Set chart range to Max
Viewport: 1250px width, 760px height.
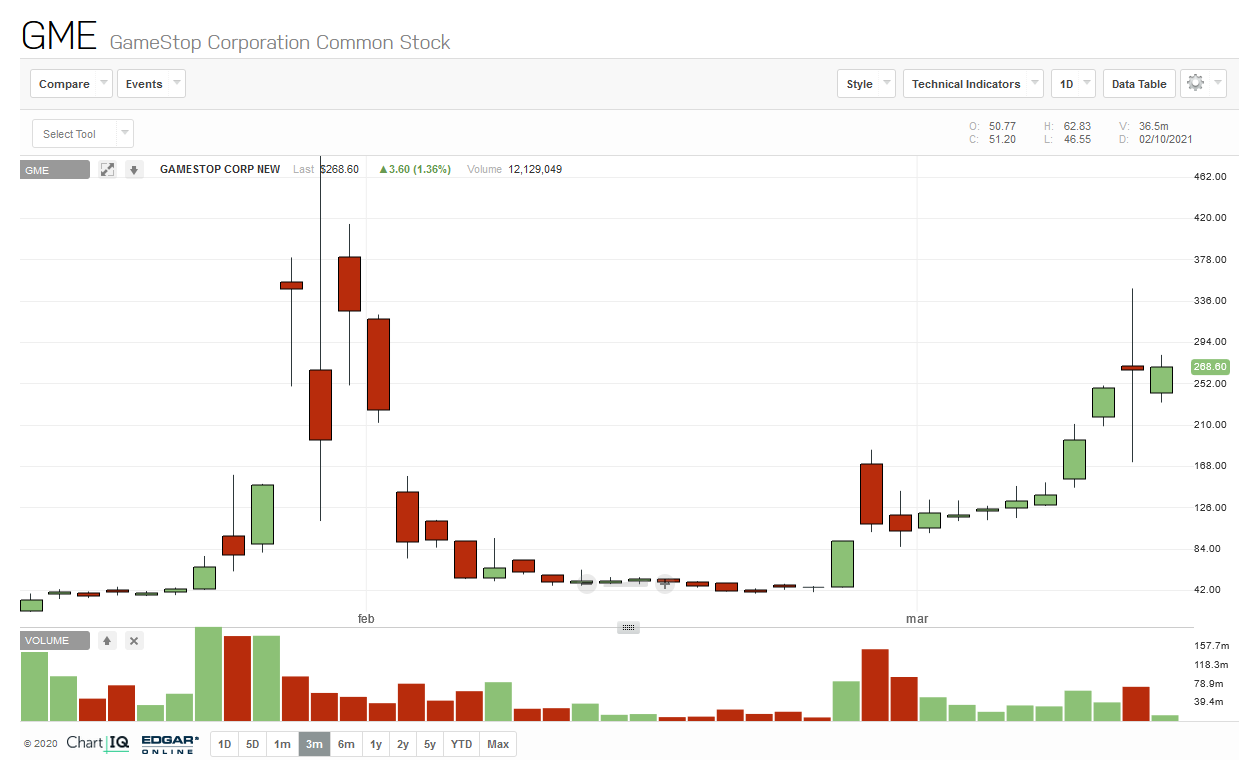[x=498, y=744]
